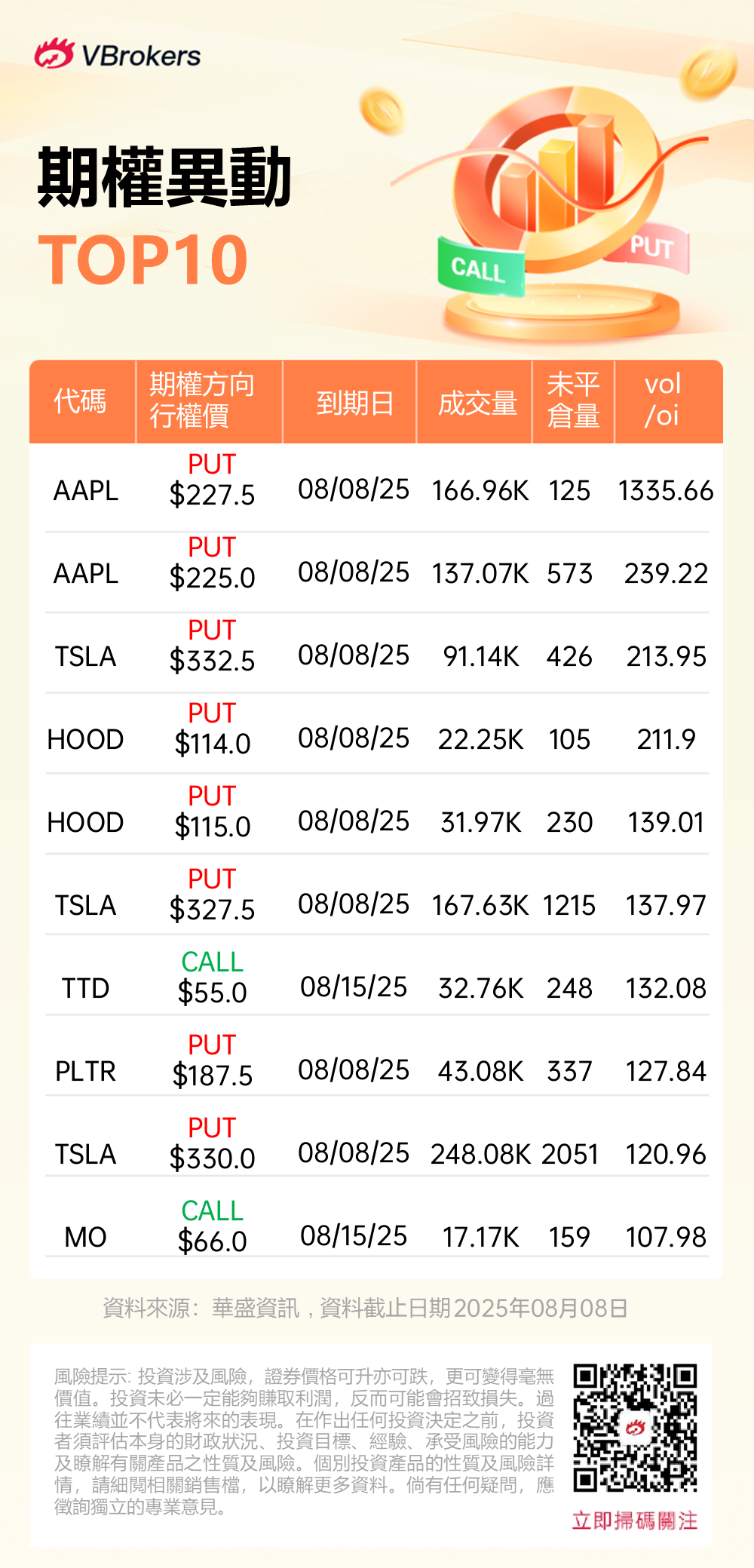Screen dimensions: 754x1568
Task: Click the VBrokers logo icon
Action: point(54,54)
